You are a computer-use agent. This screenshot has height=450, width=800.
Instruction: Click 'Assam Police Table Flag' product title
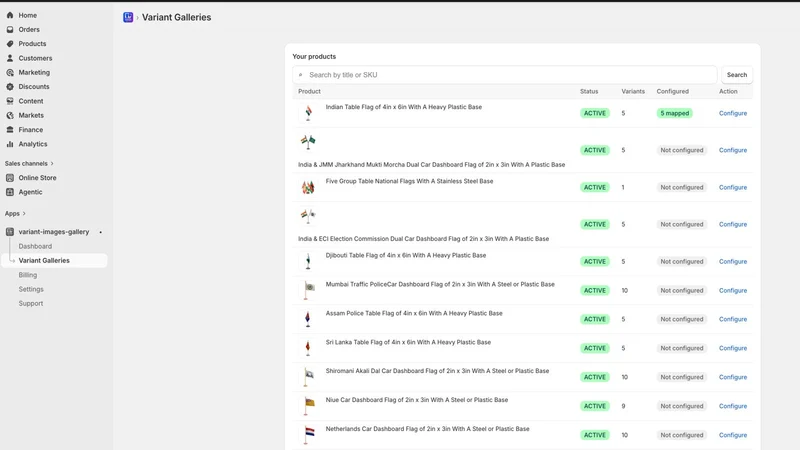coord(414,313)
